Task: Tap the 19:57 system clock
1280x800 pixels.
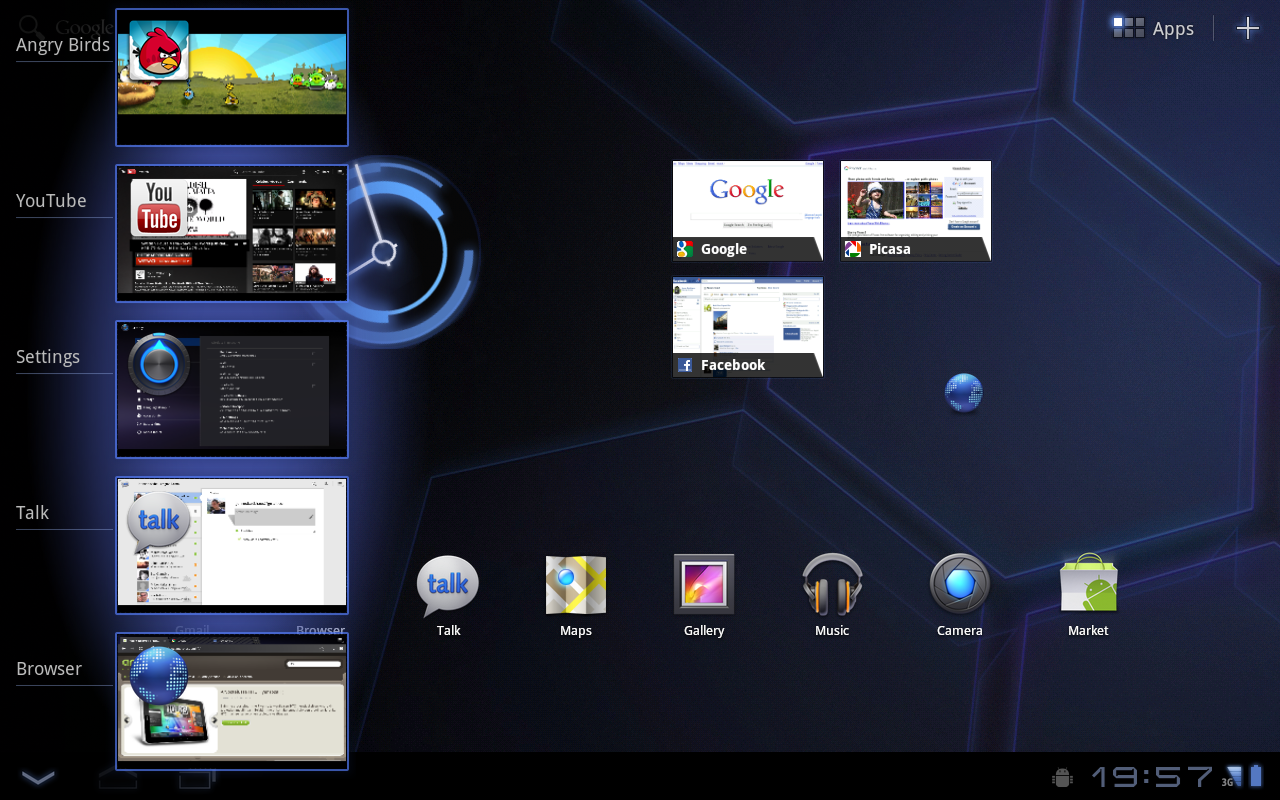Action: click(1152, 777)
